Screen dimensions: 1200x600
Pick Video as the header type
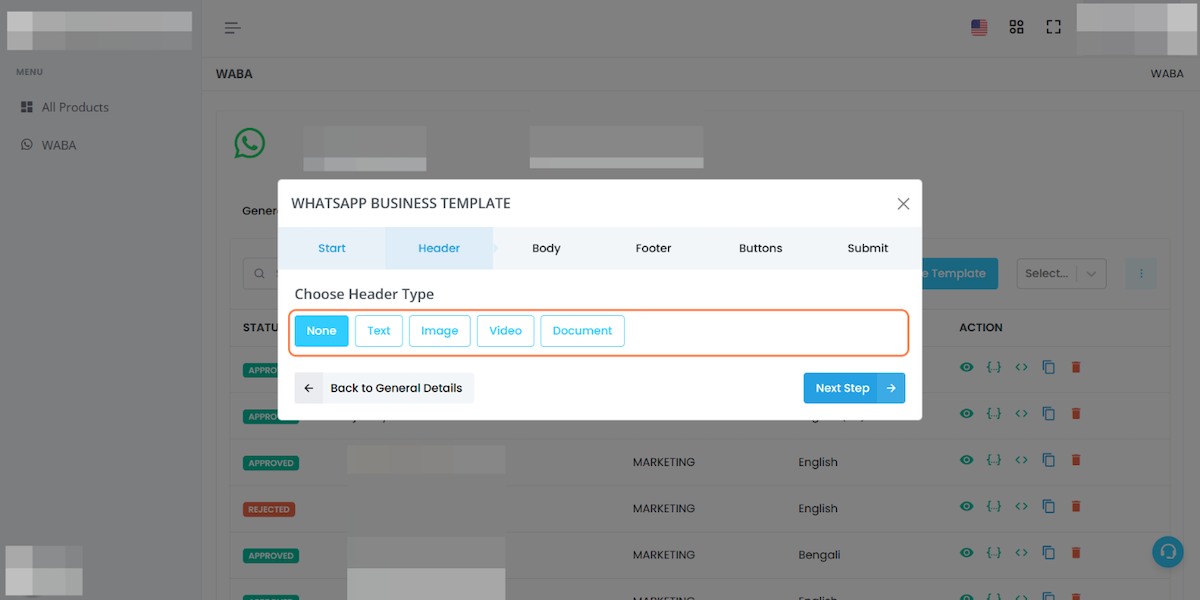click(x=505, y=331)
